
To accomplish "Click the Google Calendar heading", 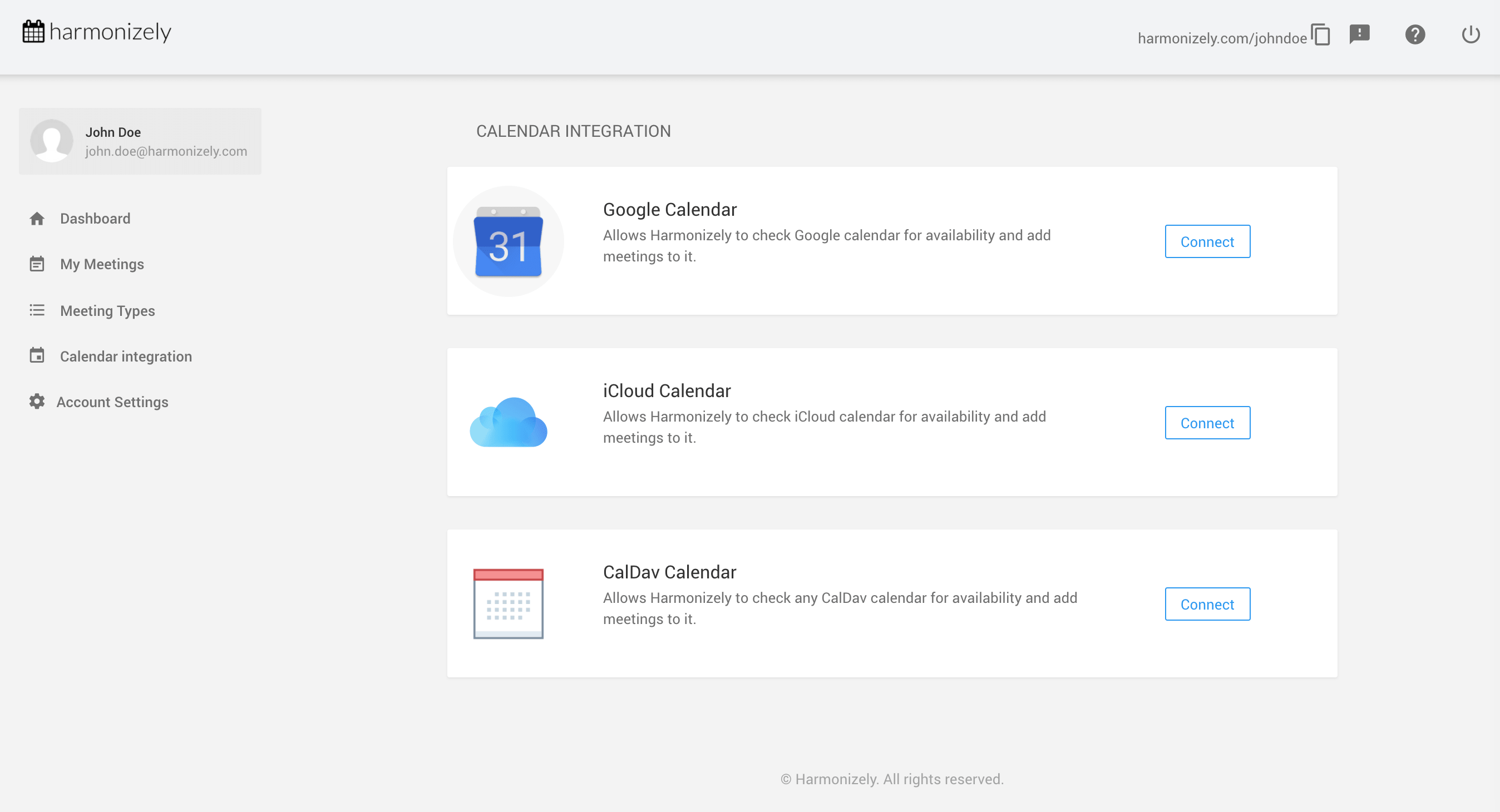I will tap(670, 210).
